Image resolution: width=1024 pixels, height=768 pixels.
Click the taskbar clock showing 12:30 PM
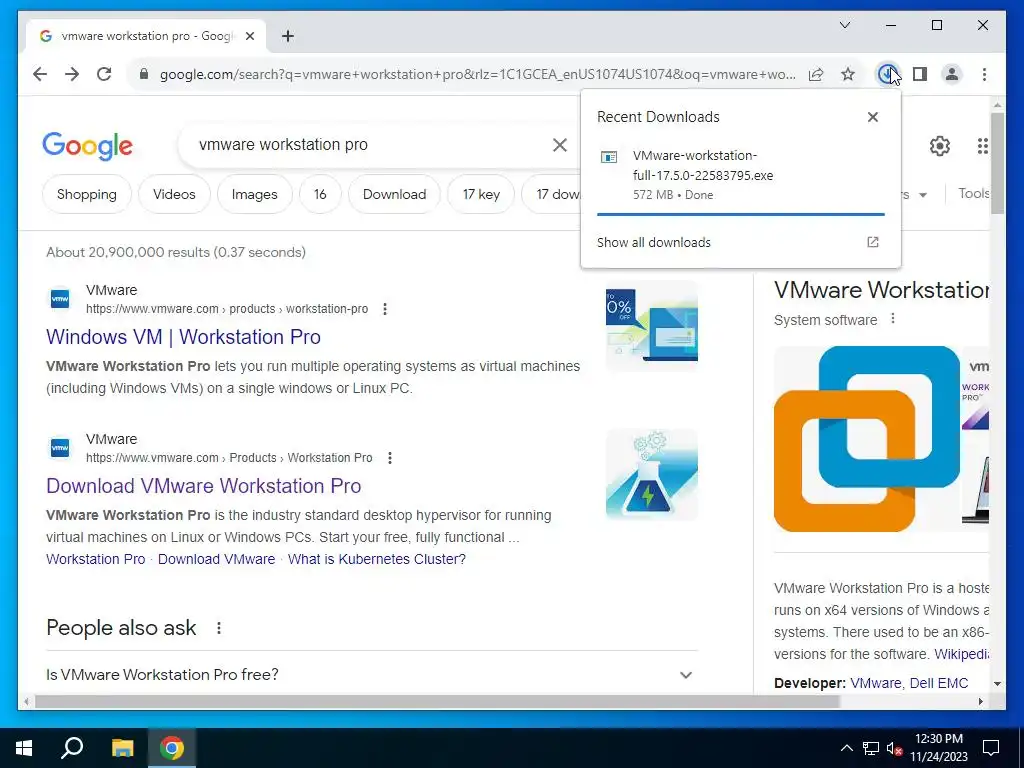[x=939, y=748]
